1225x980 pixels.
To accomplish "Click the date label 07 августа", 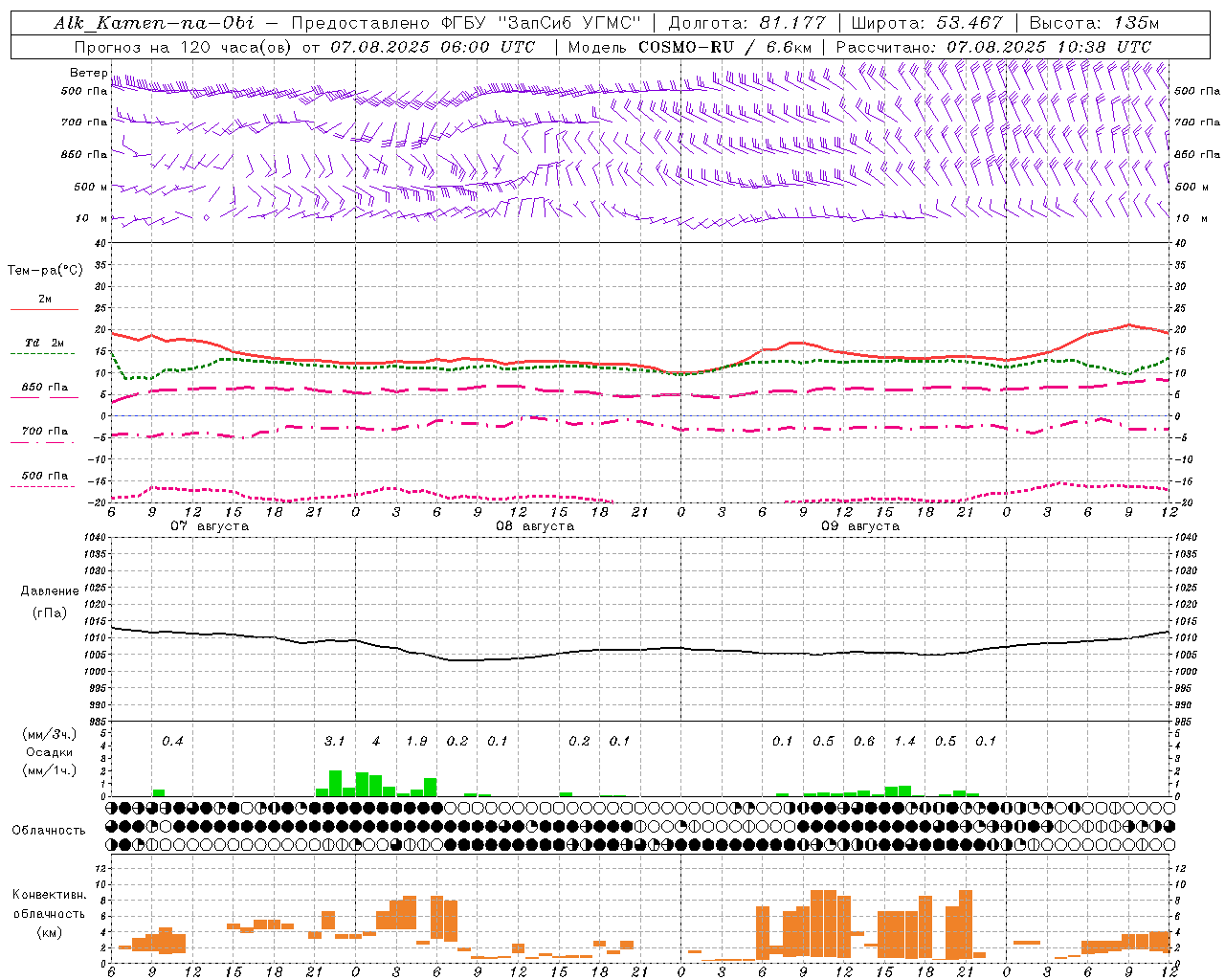I will click(210, 526).
